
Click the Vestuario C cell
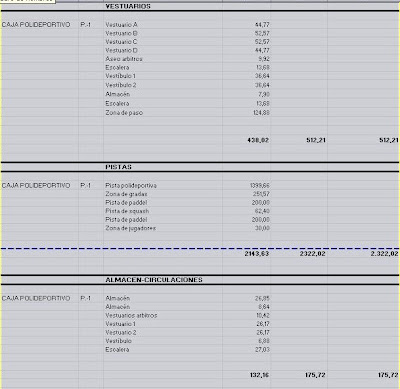[121, 42]
